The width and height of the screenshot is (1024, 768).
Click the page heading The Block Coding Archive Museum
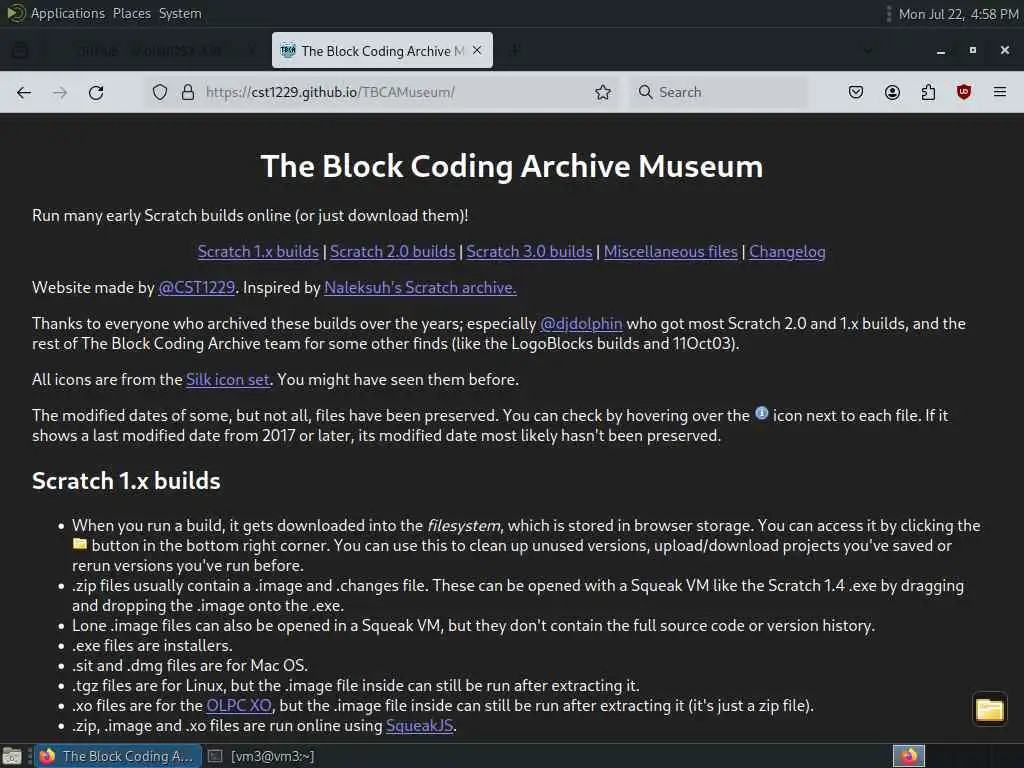(x=512, y=166)
